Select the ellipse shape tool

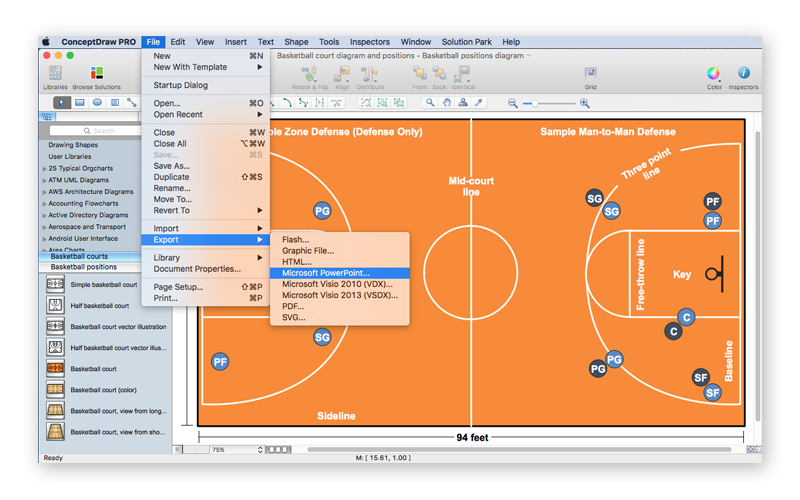point(97,103)
